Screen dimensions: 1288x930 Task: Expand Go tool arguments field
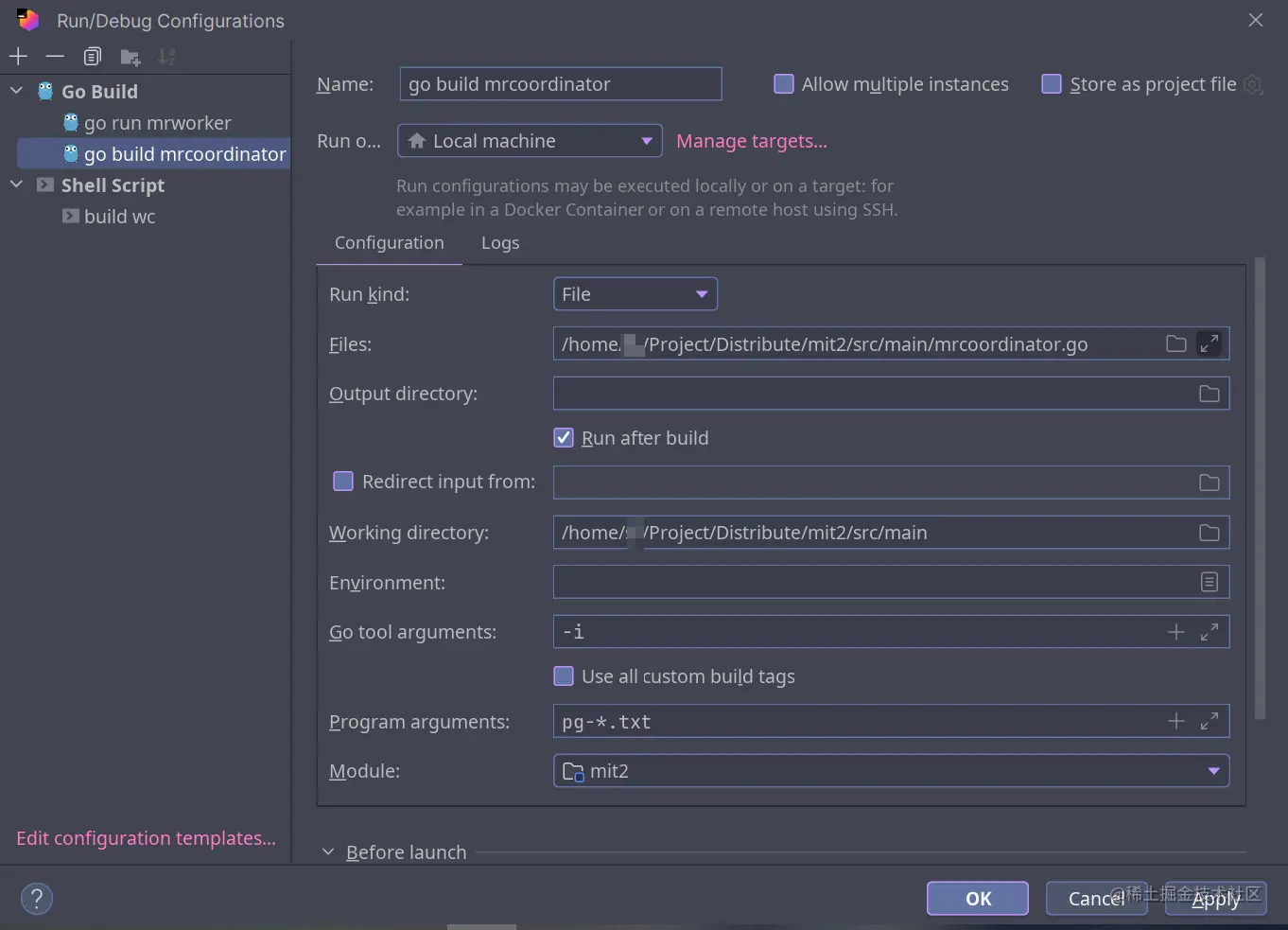[1209, 632]
